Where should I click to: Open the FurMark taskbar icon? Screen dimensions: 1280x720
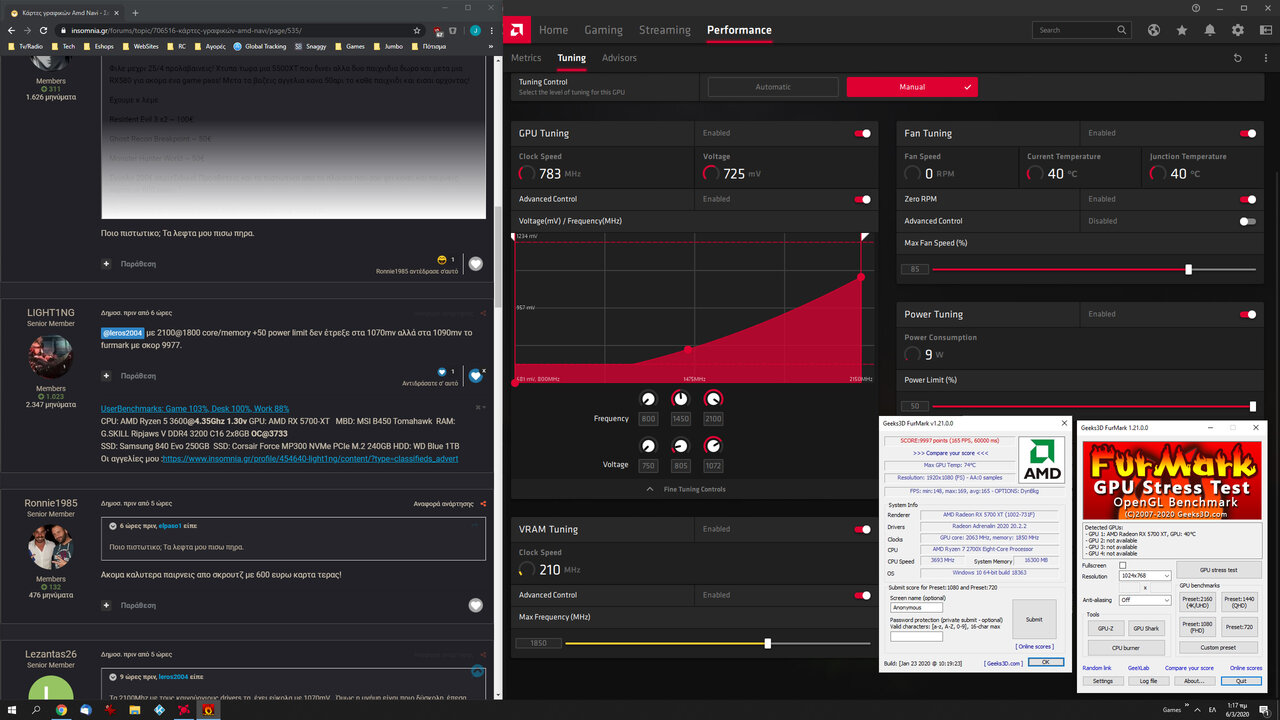click(x=207, y=710)
